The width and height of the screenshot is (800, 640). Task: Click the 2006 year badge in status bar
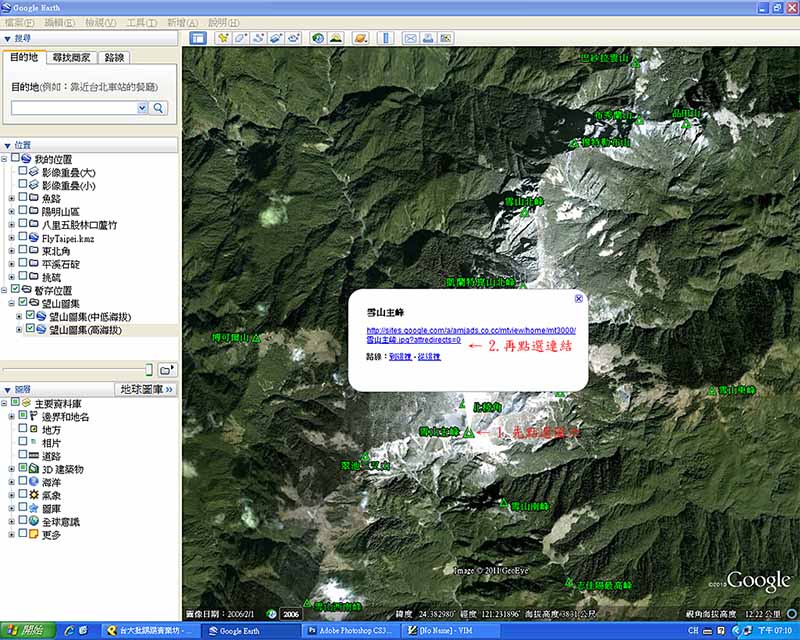pyautogui.click(x=291, y=614)
